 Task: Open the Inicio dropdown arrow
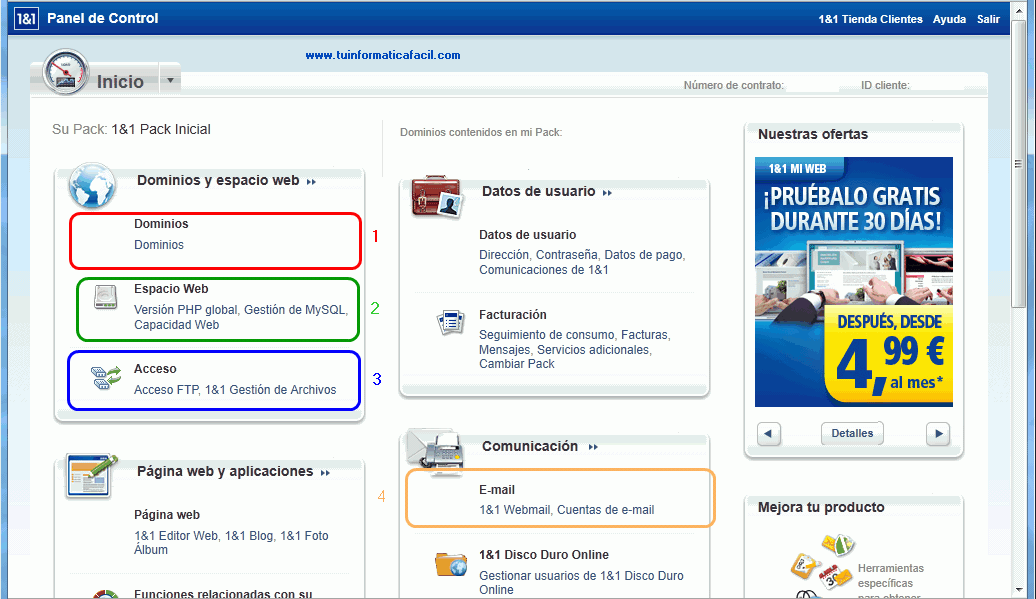pyautogui.click(x=170, y=81)
